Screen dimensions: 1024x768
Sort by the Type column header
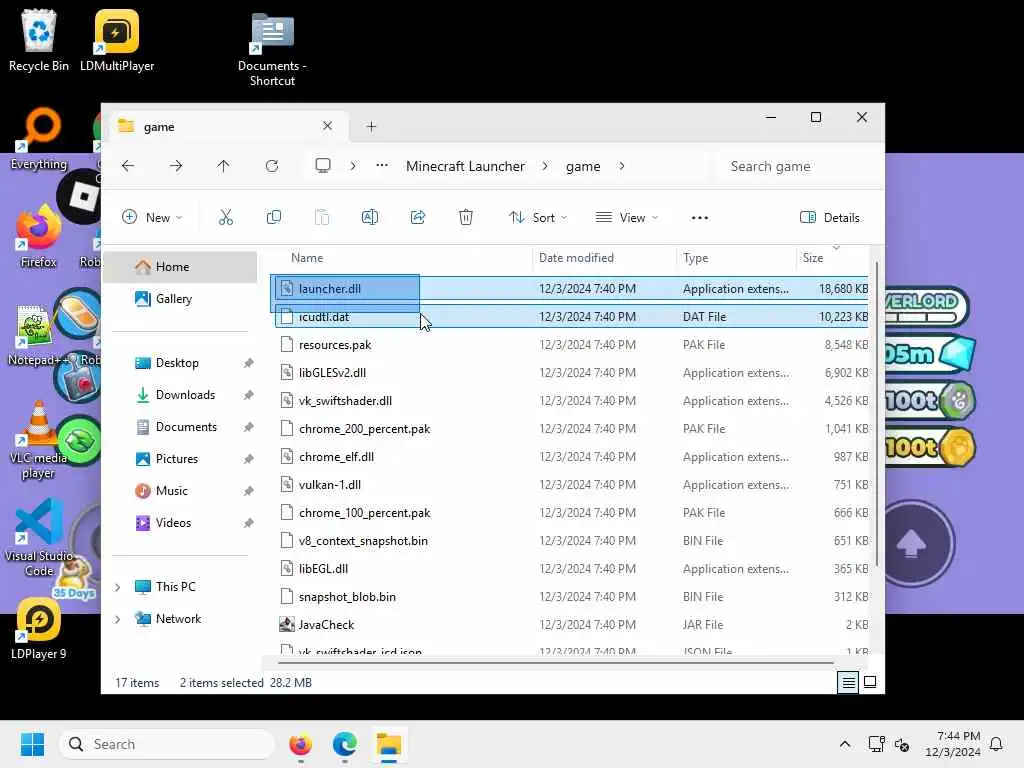pyautogui.click(x=696, y=258)
